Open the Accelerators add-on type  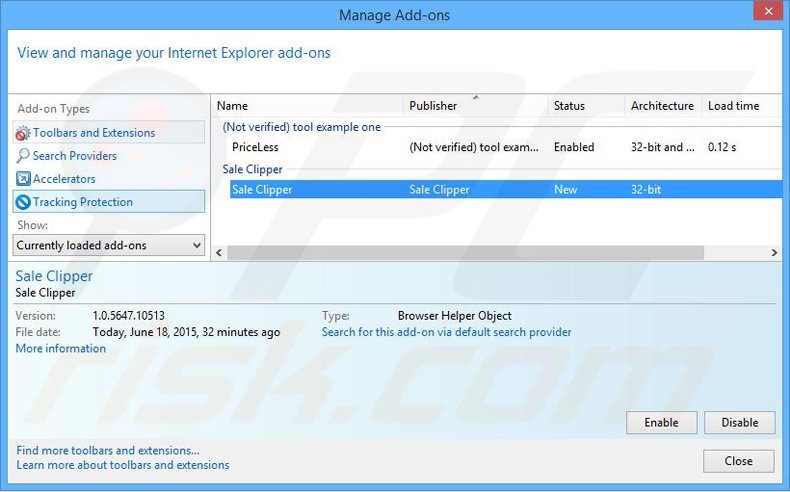pyautogui.click(x=109, y=179)
